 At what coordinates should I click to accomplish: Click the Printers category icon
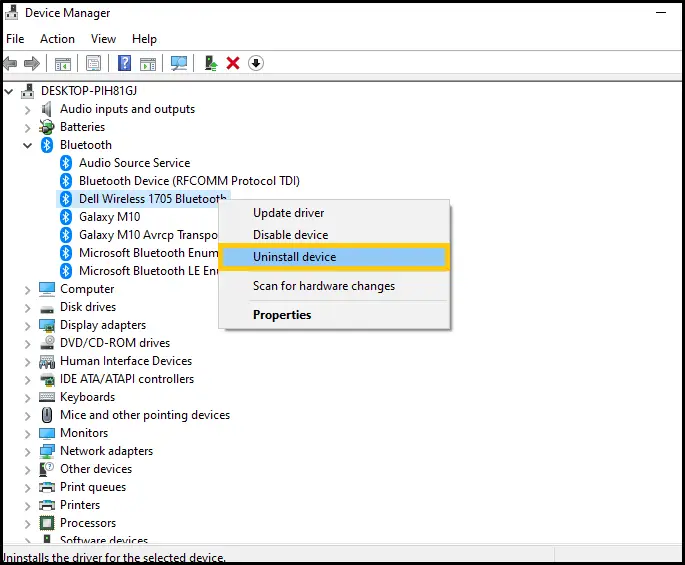pos(47,505)
